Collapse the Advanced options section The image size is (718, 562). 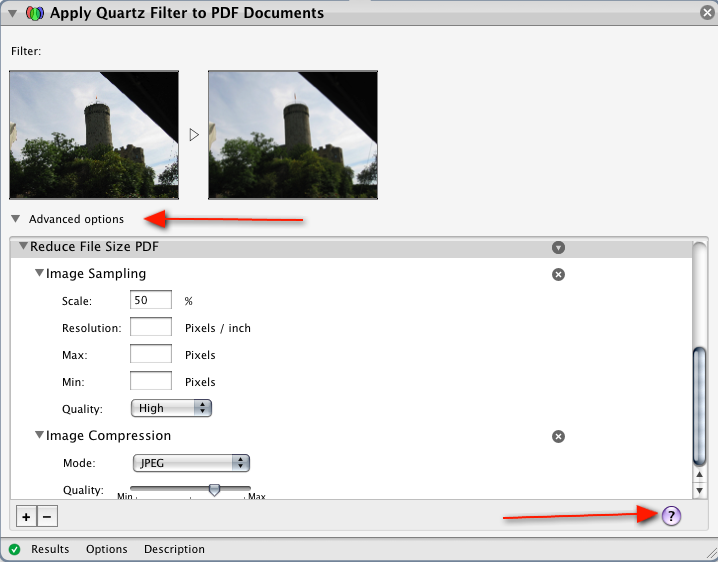(16, 219)
